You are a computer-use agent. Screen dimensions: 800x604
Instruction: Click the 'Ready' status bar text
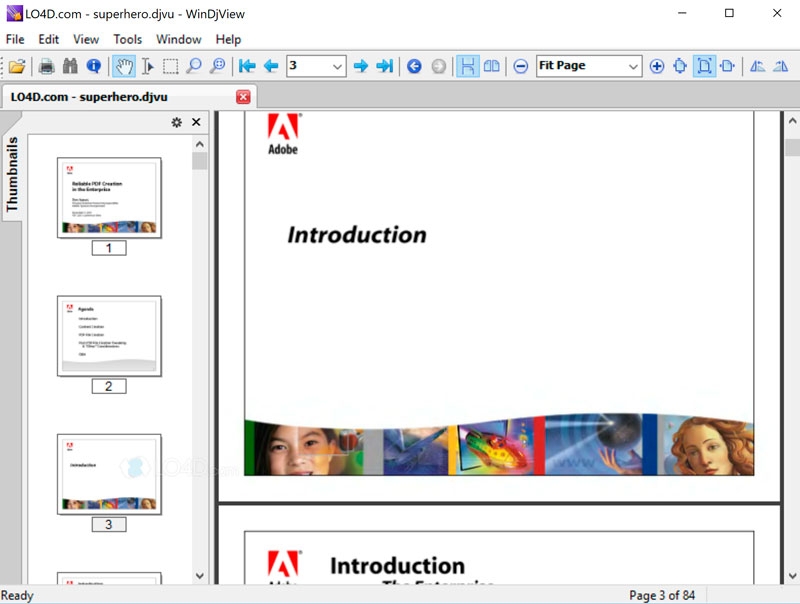click(x=17, y=595)
